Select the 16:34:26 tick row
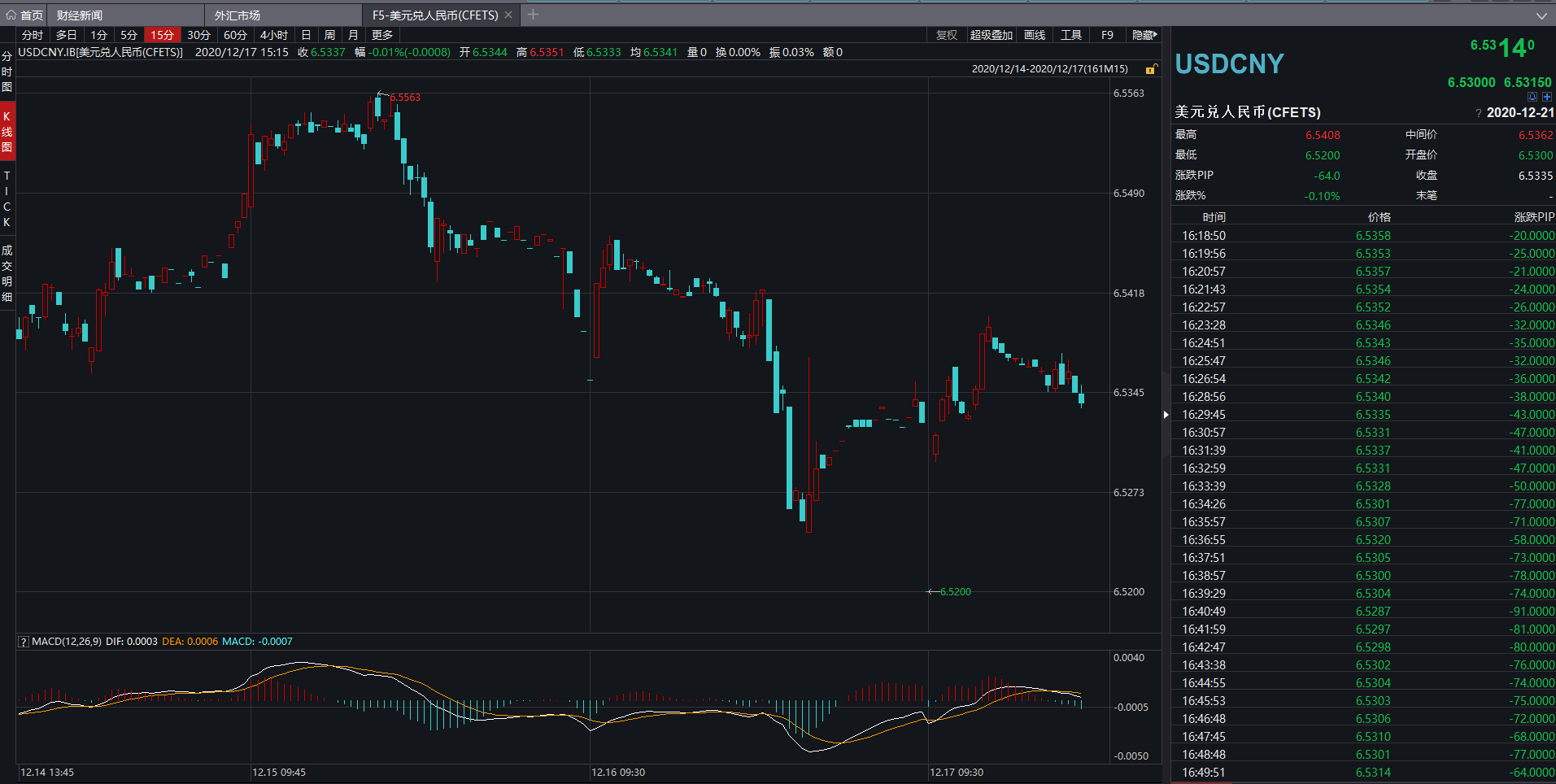The image size is (1556, 784). tap(1363, 504)
